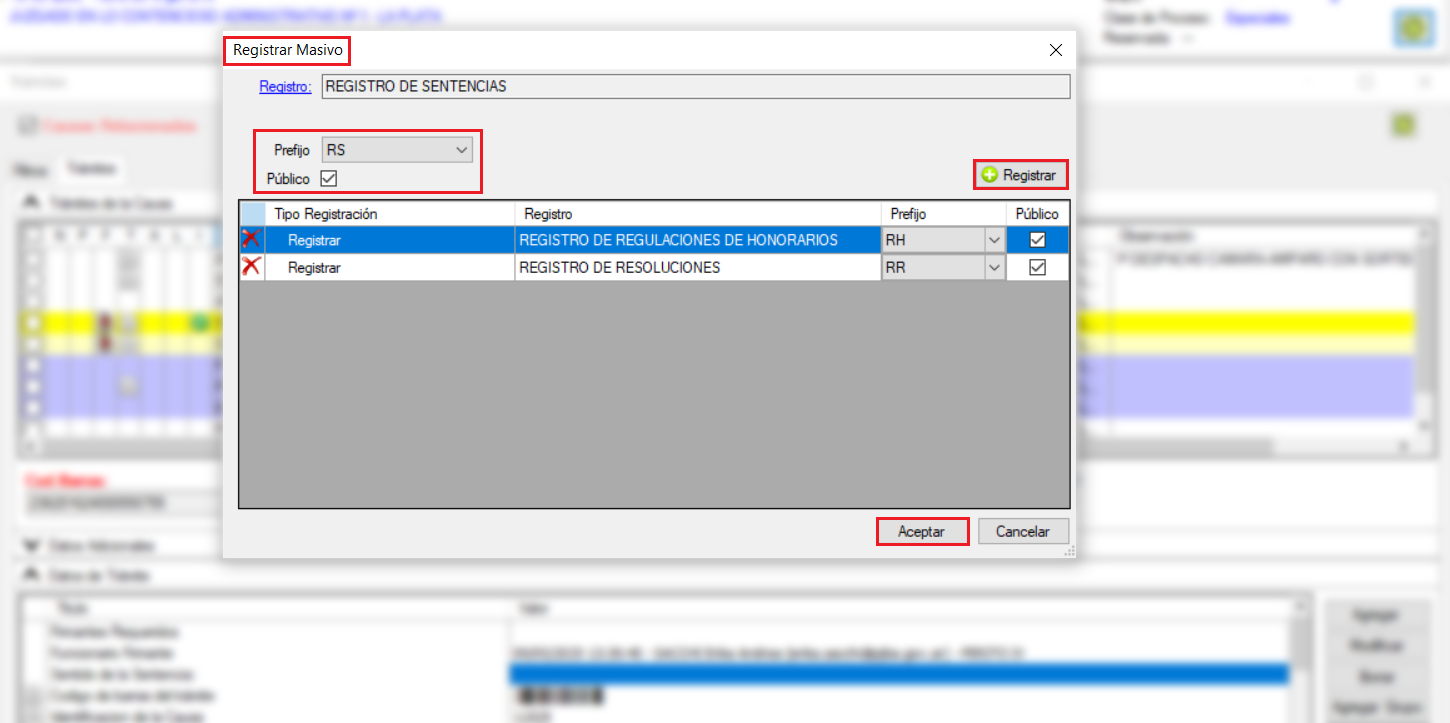Click the dialog resize grip corner
The image size is (1450, 723).
pos(1069,551)
